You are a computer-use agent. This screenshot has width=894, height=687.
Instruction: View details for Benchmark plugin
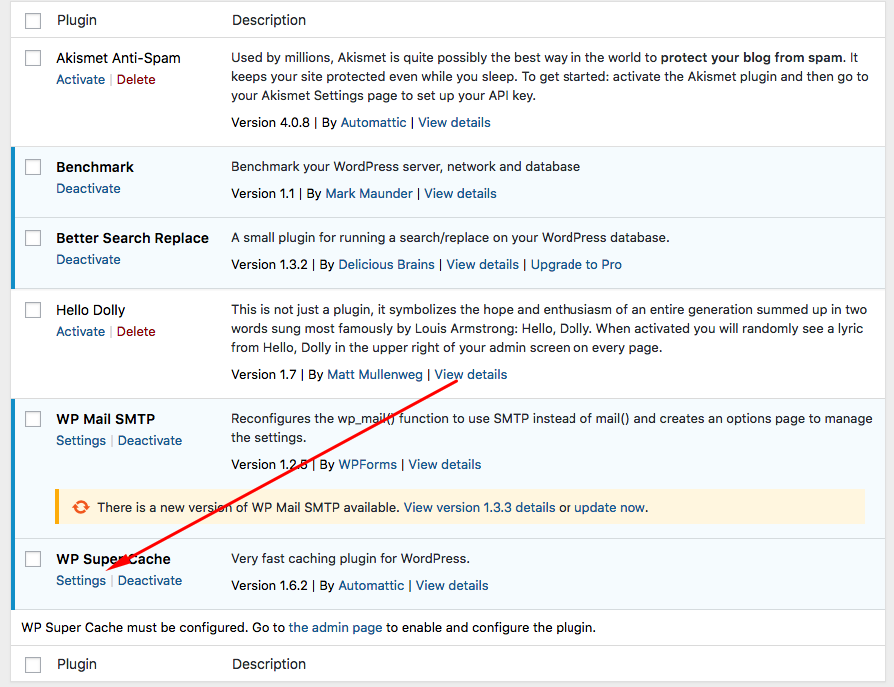[460, 194]
